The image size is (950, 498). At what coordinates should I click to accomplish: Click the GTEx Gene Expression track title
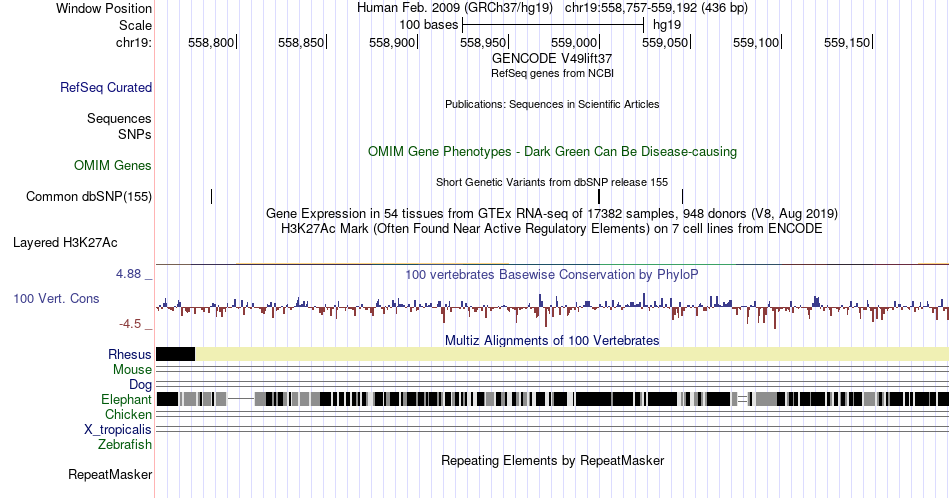[552, 213]
